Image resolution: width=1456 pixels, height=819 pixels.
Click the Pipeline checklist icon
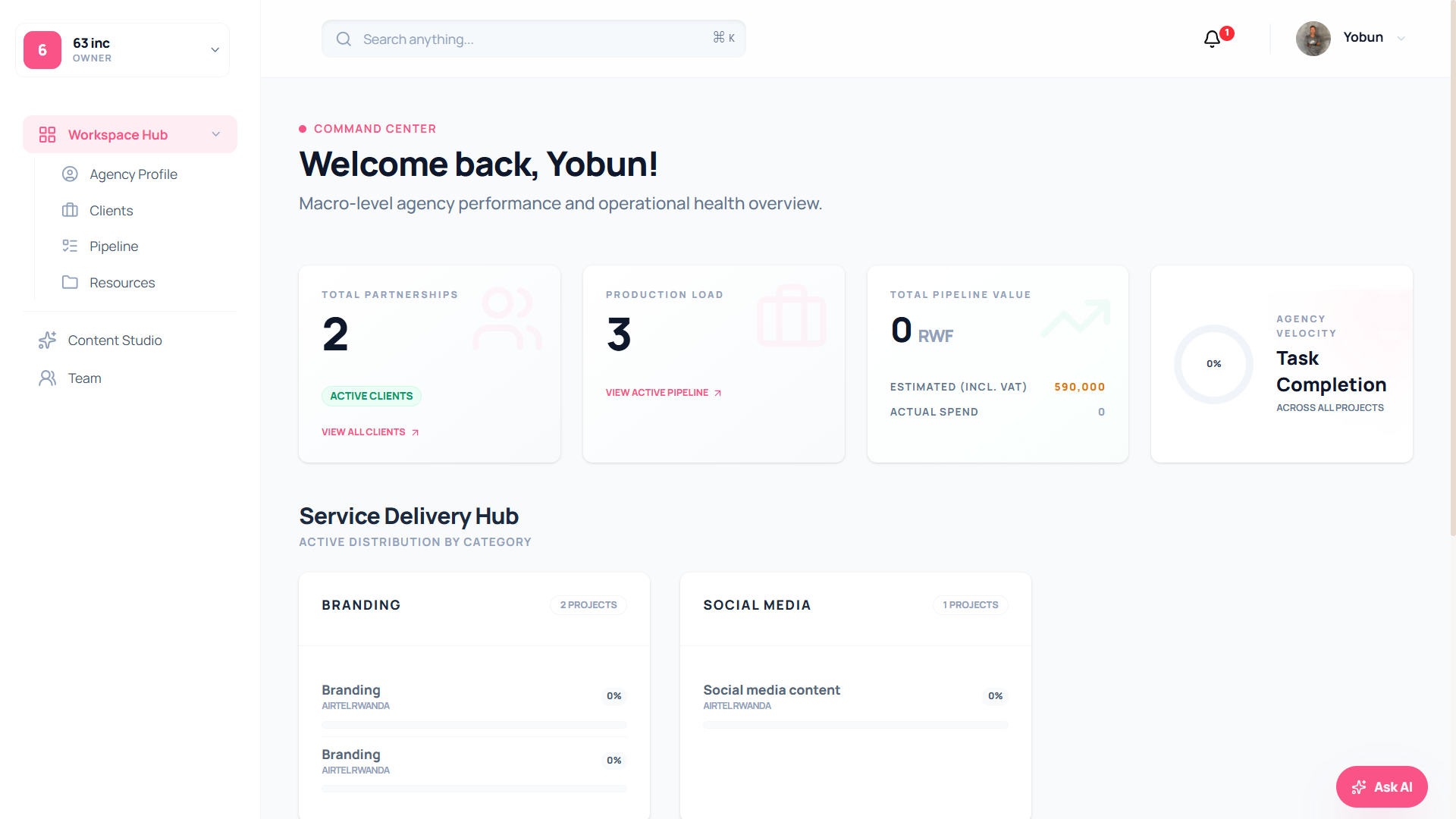[70, 246]
